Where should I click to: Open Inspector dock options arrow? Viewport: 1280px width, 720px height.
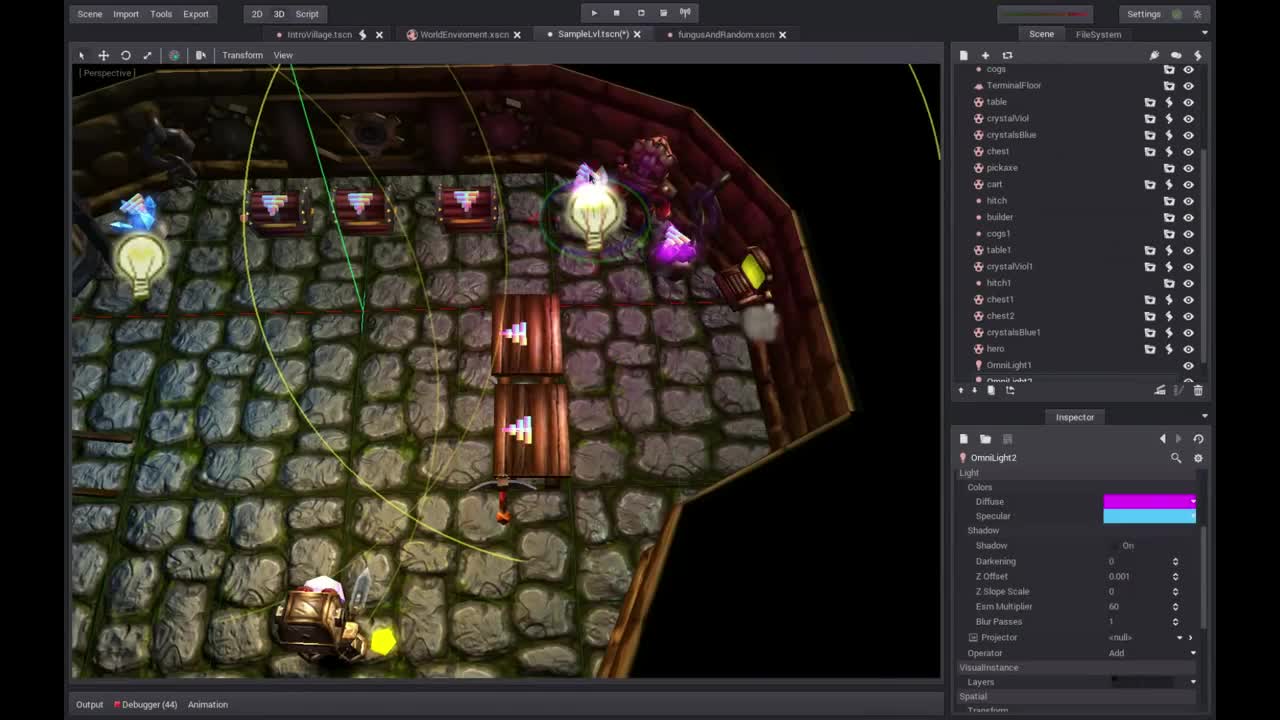(x=1204, y=417)
